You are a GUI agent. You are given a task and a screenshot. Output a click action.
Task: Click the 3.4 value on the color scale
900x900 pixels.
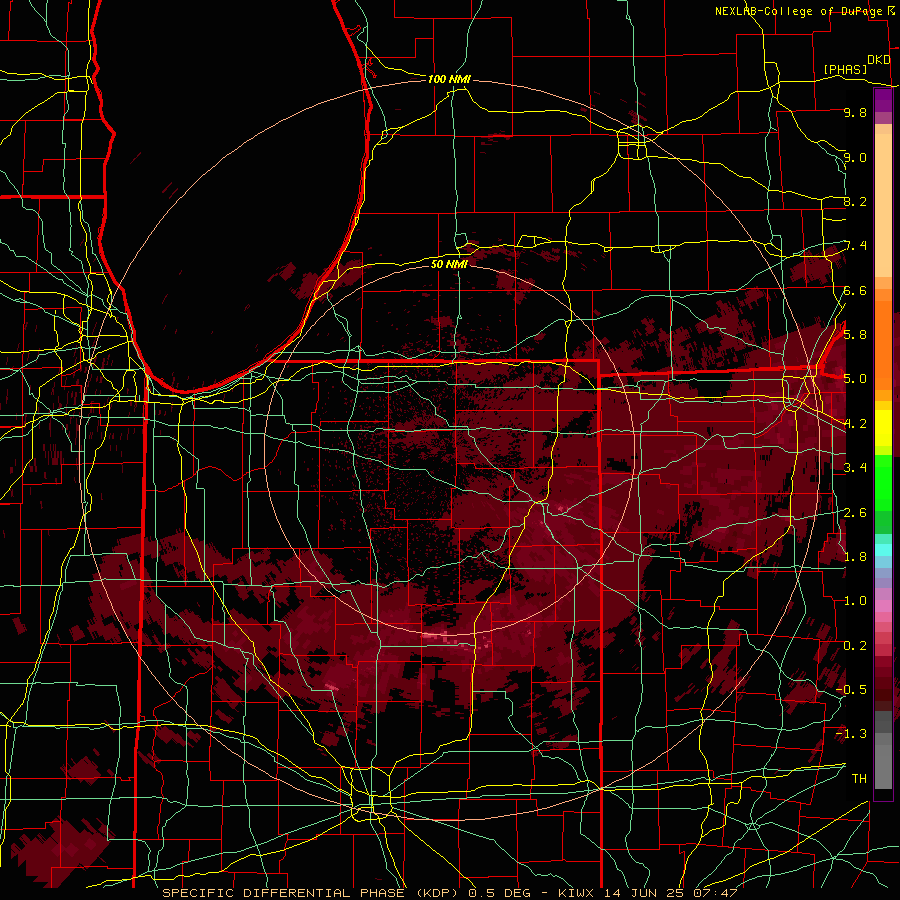click(x=855, y=467)
